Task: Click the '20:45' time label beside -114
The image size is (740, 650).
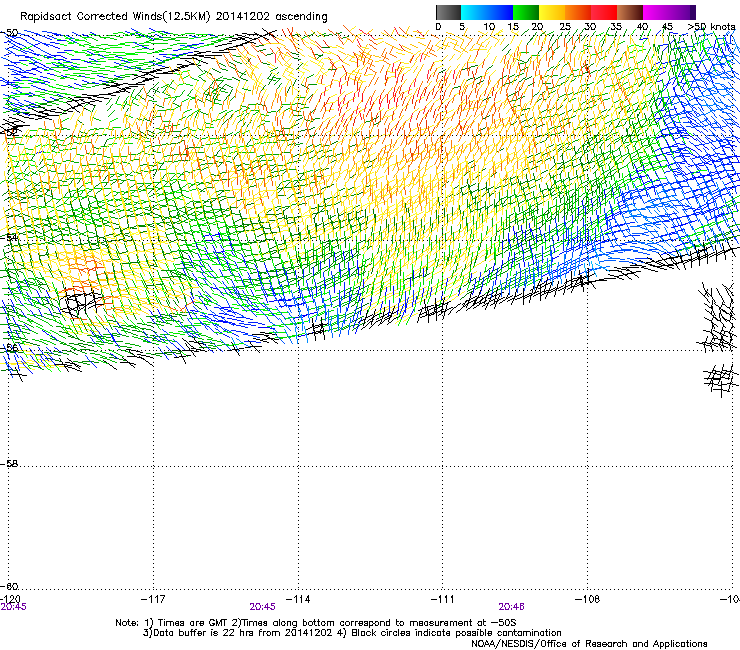Action: point(262,607)
